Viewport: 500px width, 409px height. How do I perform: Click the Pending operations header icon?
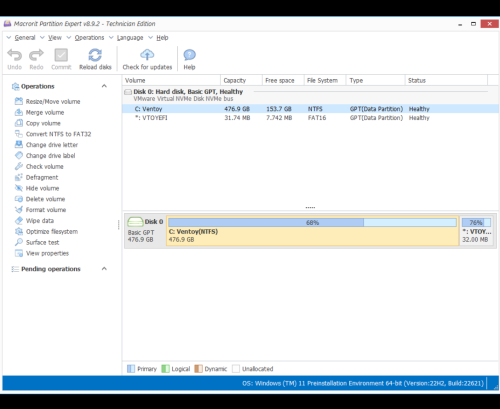point(15,269)
